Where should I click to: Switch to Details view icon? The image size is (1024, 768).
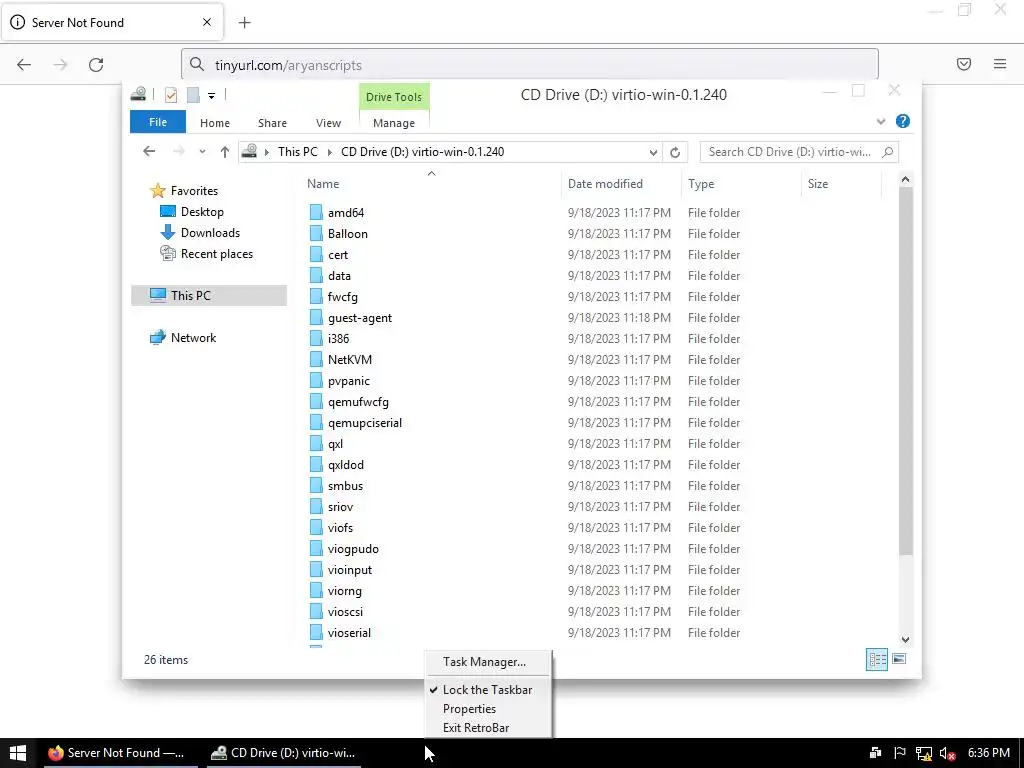(876, 659)
